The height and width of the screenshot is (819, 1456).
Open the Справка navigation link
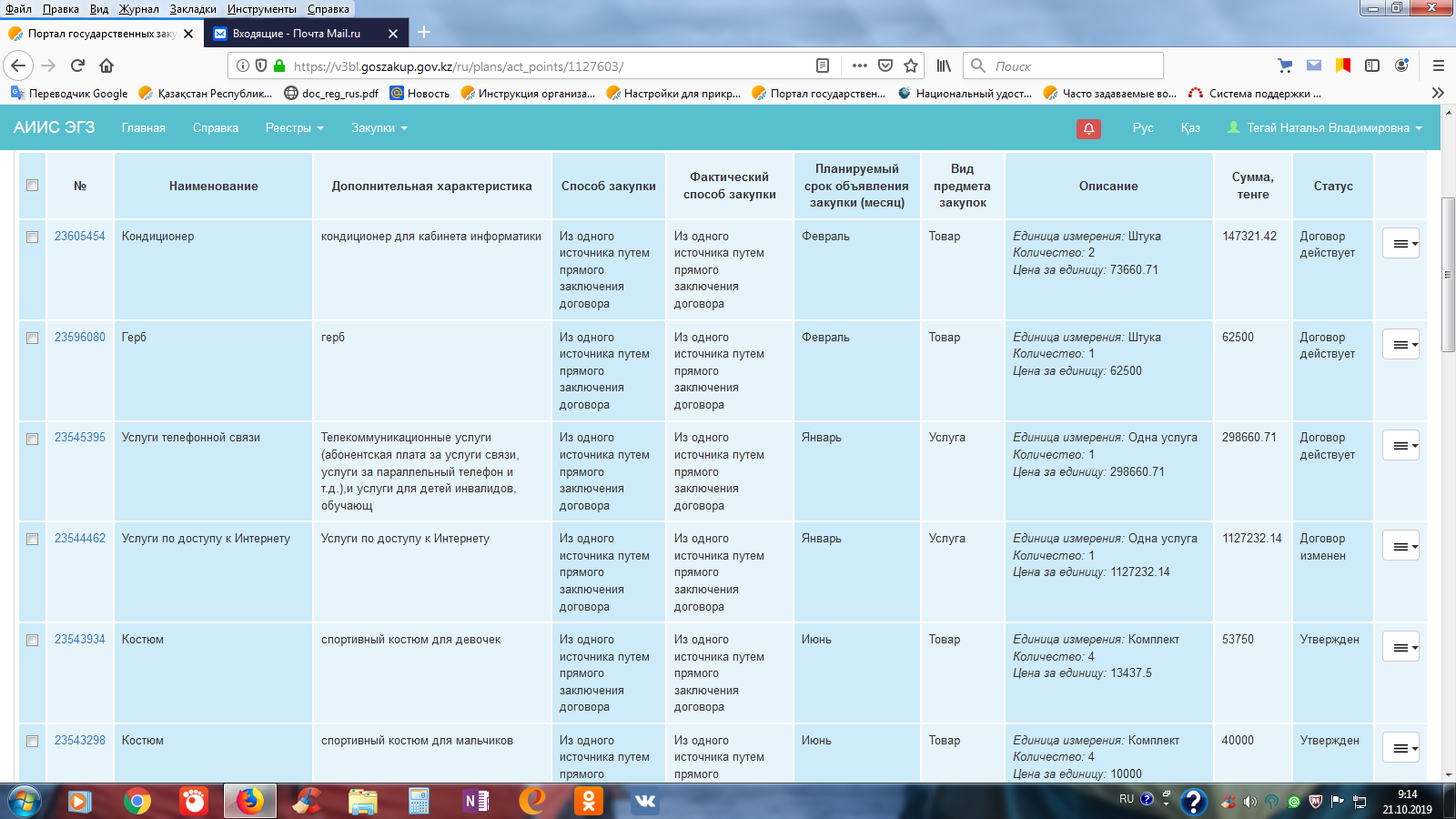tap(216, 128)
